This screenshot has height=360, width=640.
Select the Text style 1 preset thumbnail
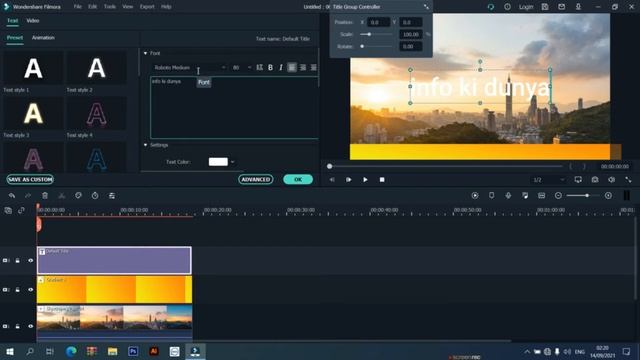[33, 68]
